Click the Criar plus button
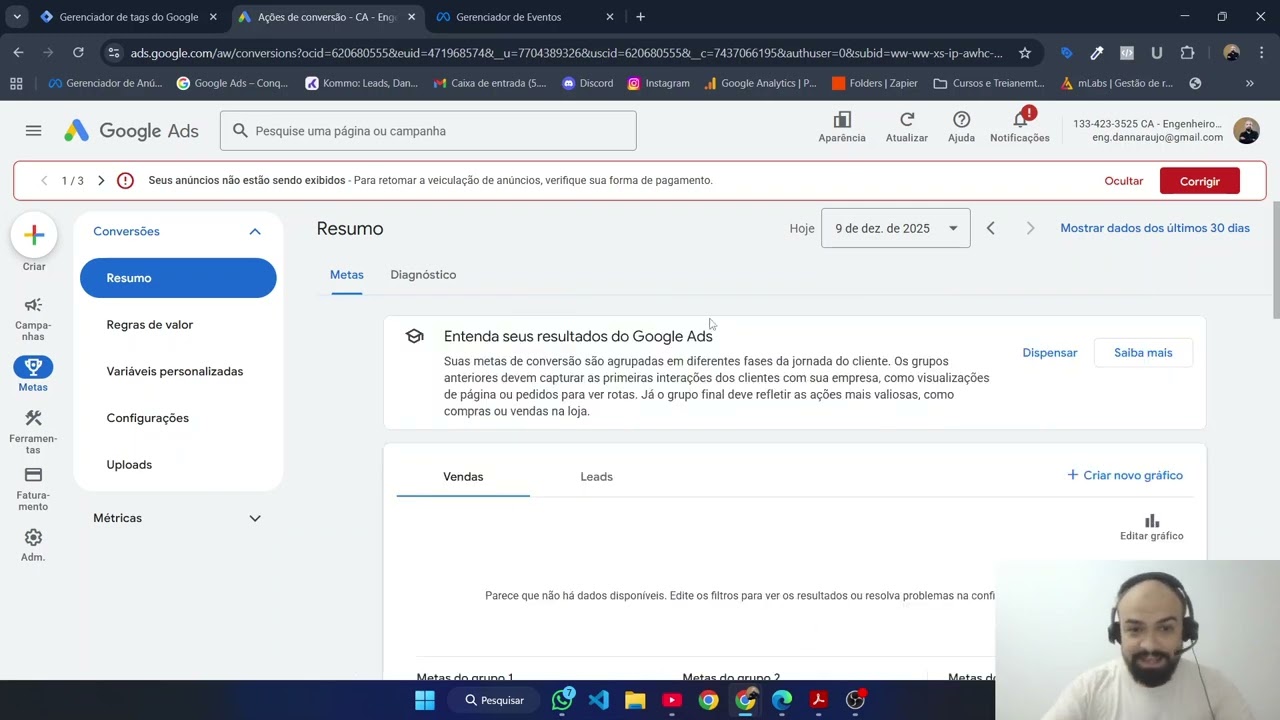1280x720 pixels. [34, 235]
